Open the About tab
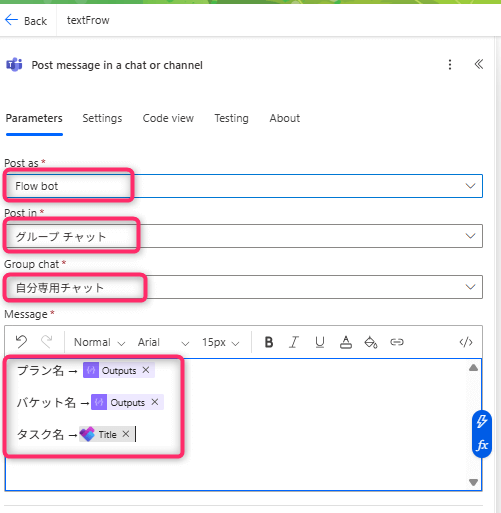 click(285, 118)
